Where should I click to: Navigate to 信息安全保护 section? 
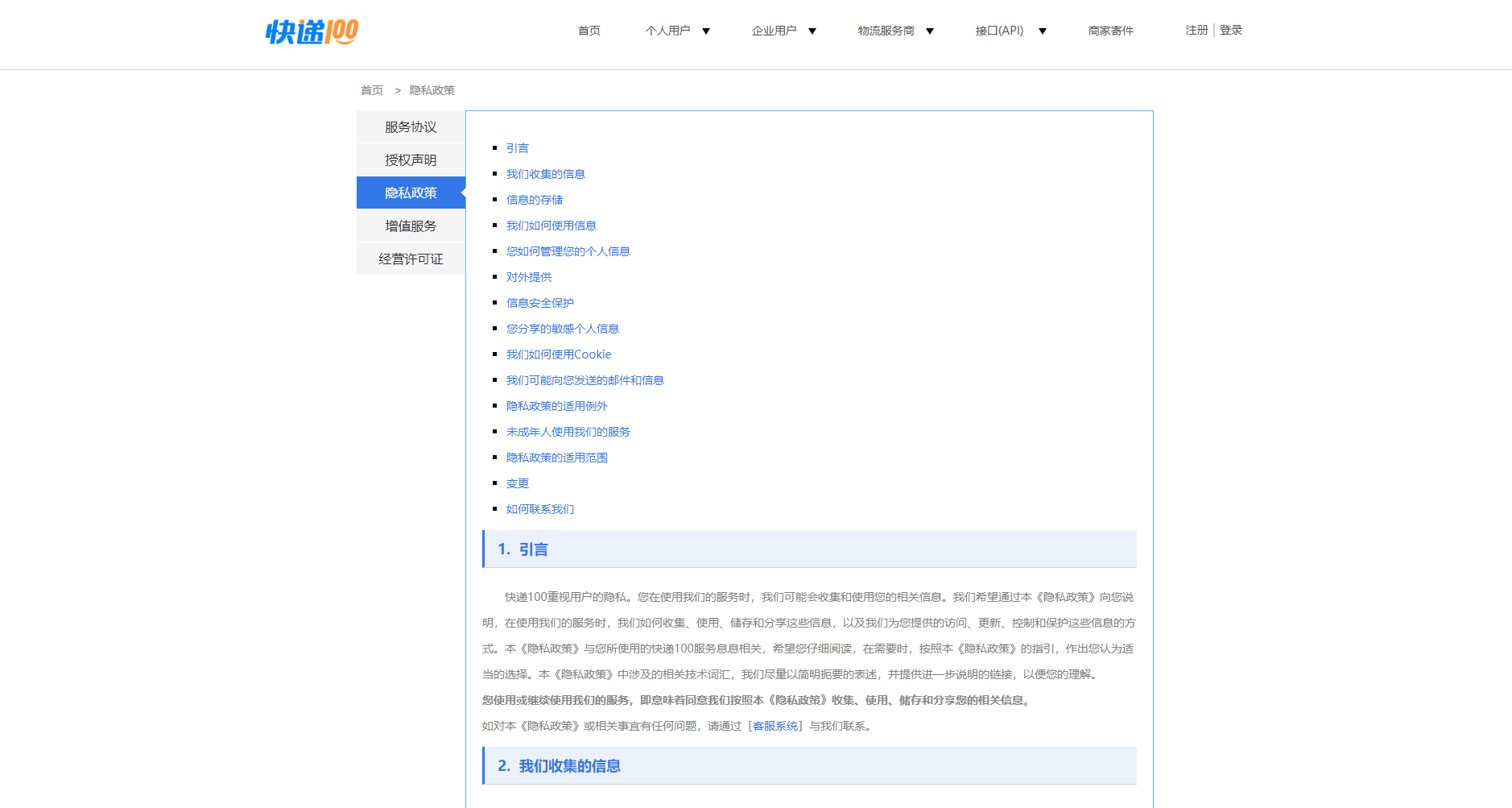(539, 303)
